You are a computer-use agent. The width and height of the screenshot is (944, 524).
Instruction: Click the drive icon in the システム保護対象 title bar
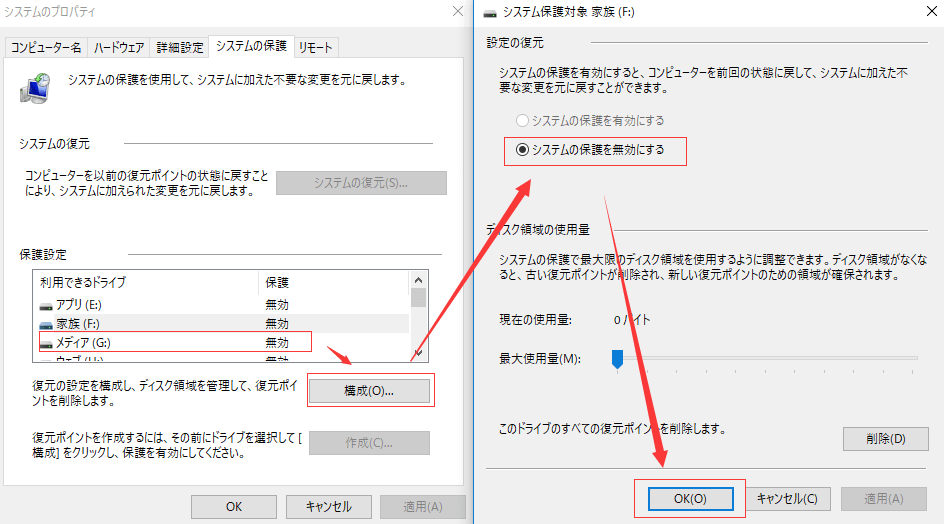click(491, 12)
